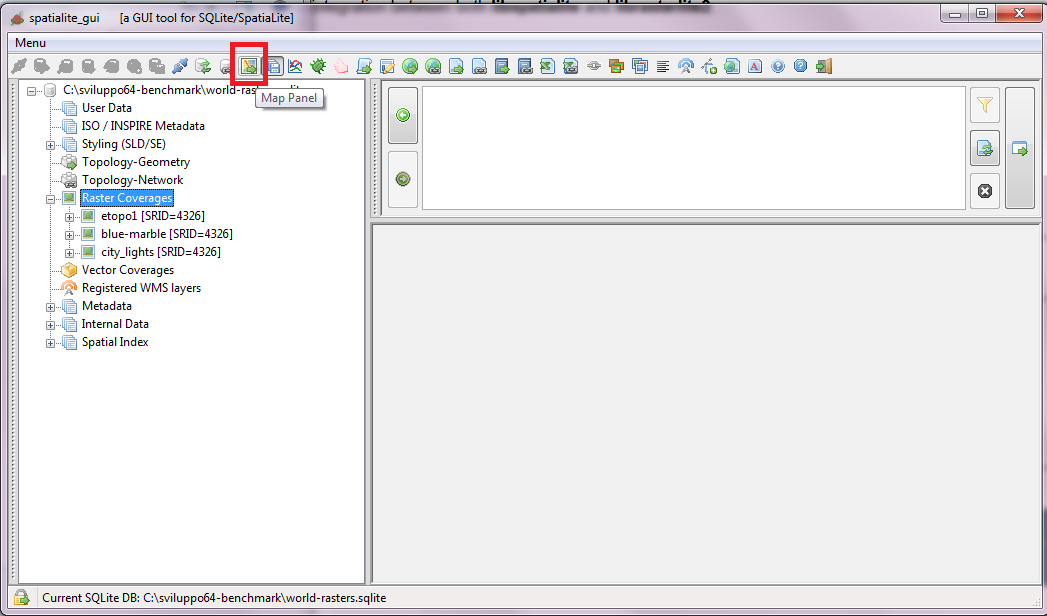Viewport: 1047px width, 616px height.
Task: Expand the Internal Data tree node
Action: pyautogui.click(x=50, y=325)
